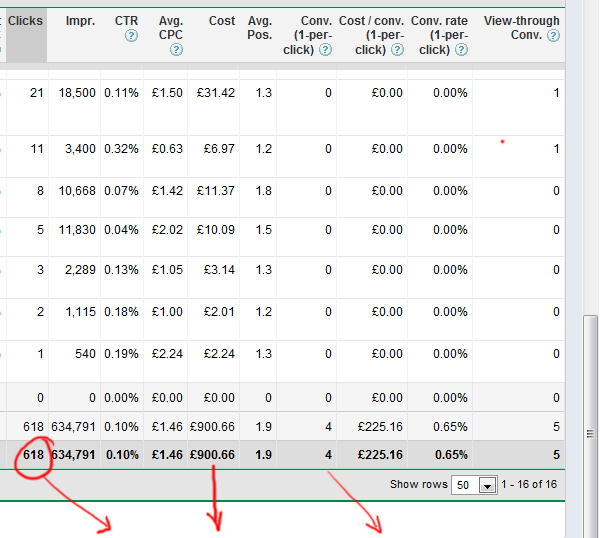606x538 pixels.
Task: Select the 11,830 impressions cell
Action: pos(77,230)
